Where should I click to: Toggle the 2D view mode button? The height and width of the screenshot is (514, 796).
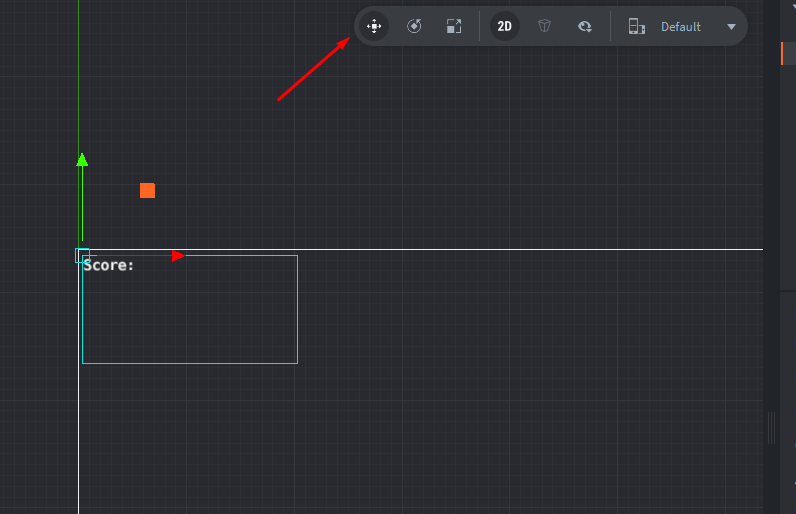click(505, 27)
